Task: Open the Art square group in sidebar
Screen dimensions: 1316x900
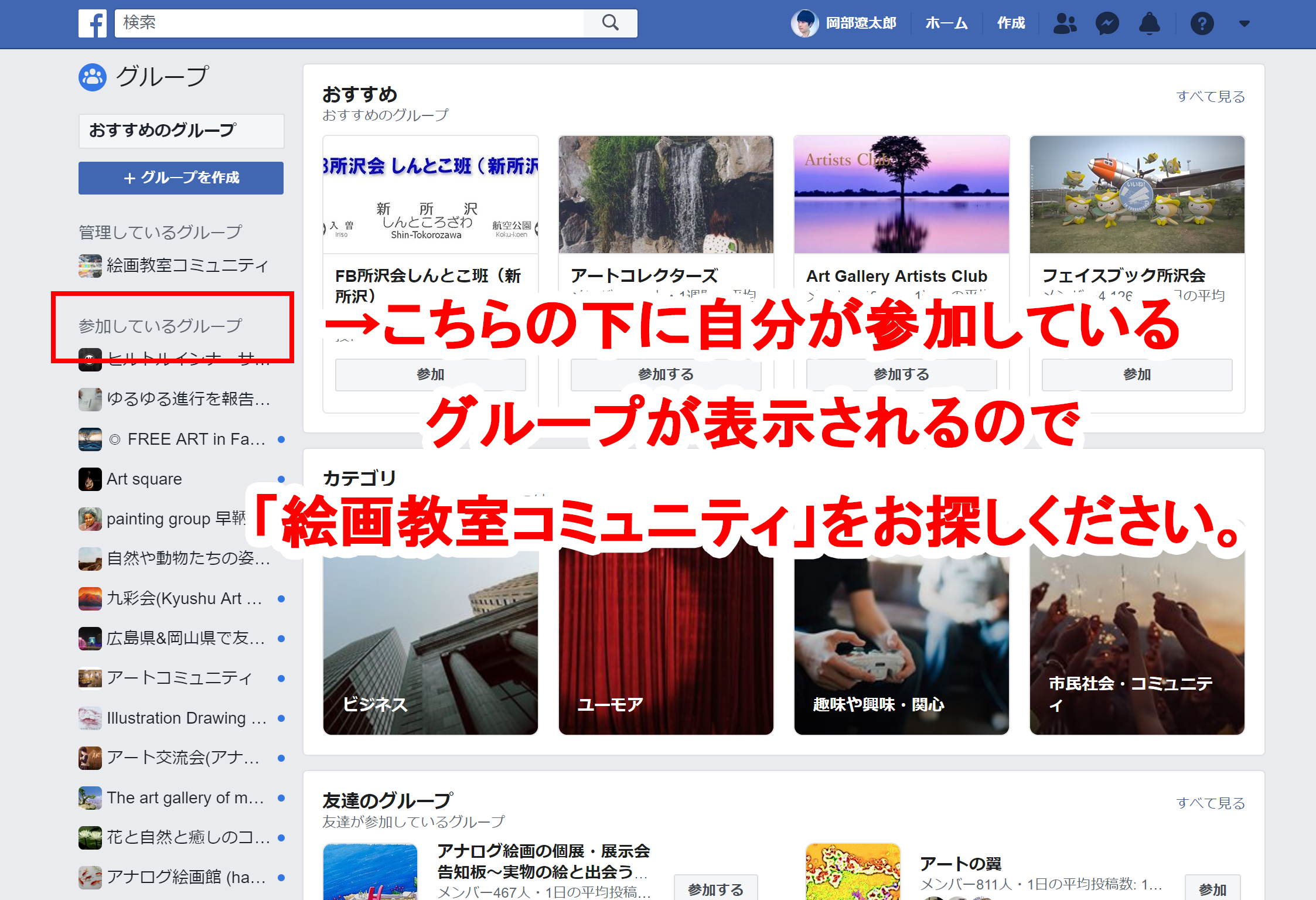Action: (x=144, y=479)
